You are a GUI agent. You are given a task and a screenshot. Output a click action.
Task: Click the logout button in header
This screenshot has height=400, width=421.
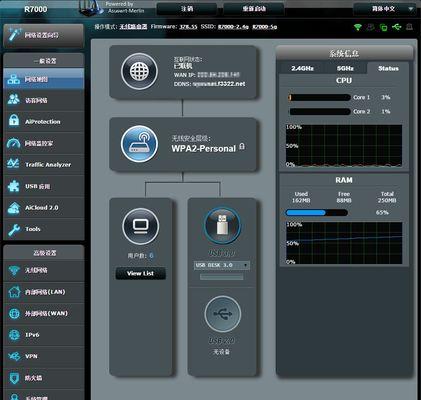click(x=187, y=9)
